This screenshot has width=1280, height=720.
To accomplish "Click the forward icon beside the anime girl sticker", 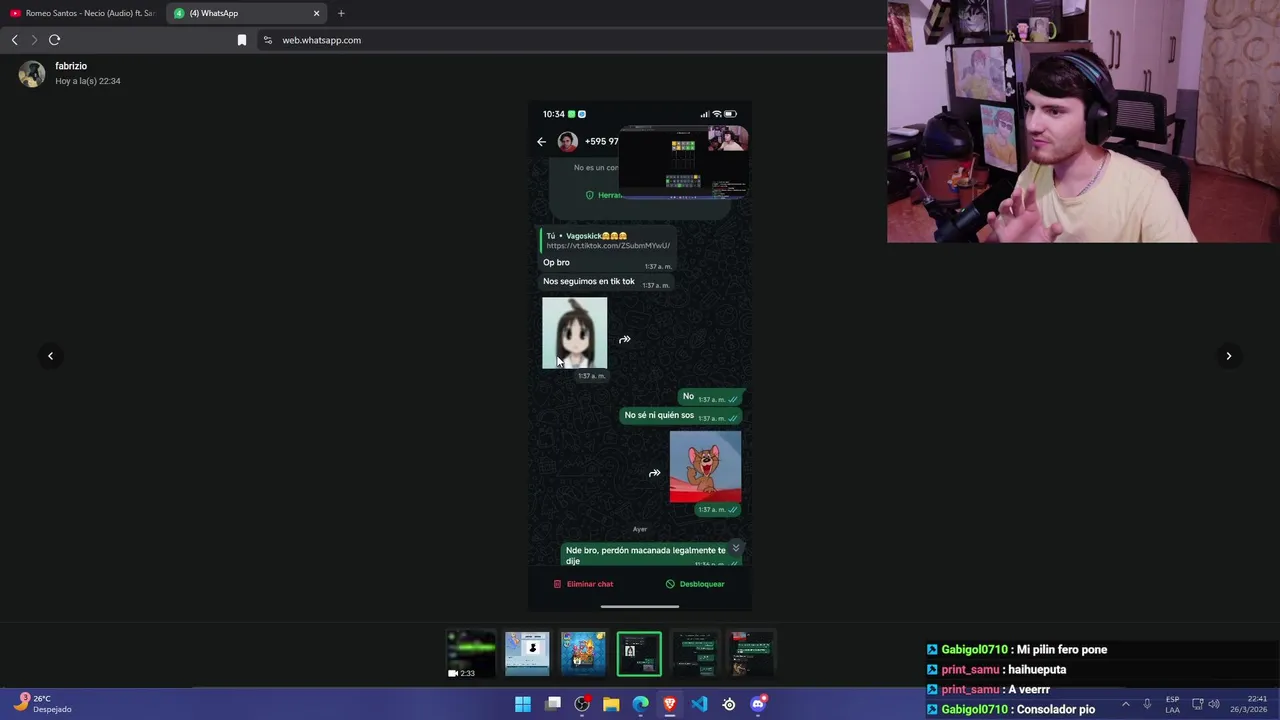I will (625, 340).
